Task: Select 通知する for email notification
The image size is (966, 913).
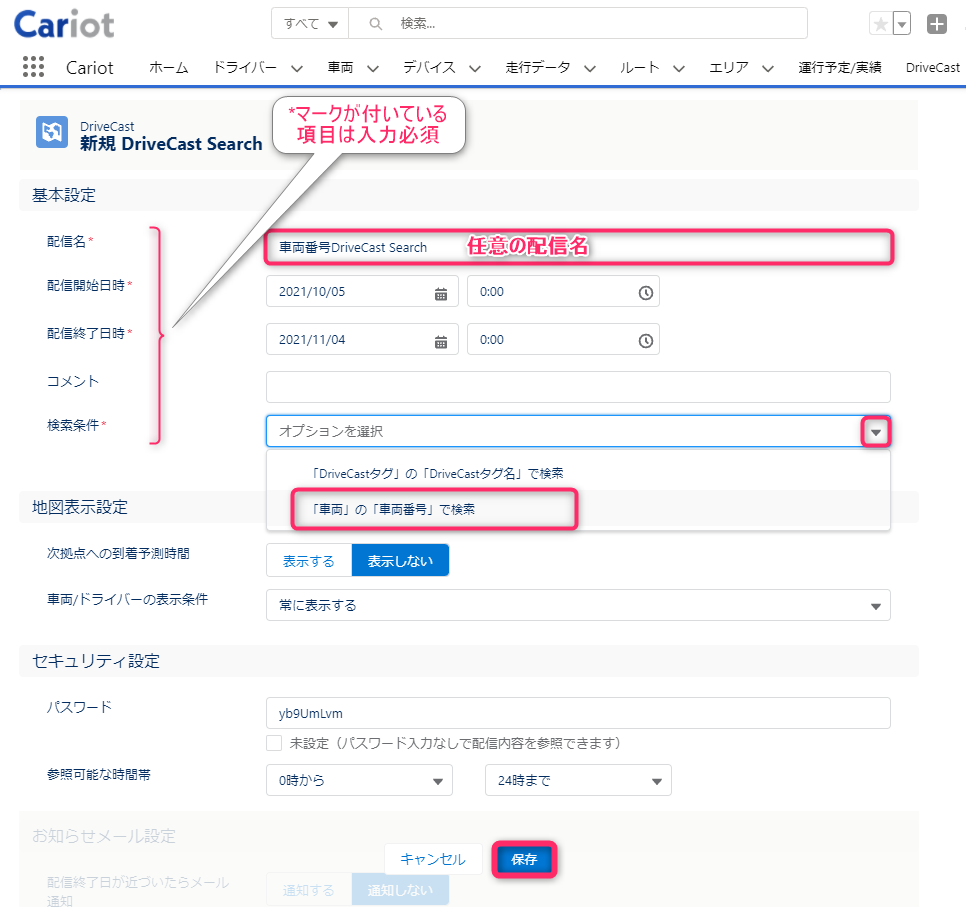Action: 309,890
